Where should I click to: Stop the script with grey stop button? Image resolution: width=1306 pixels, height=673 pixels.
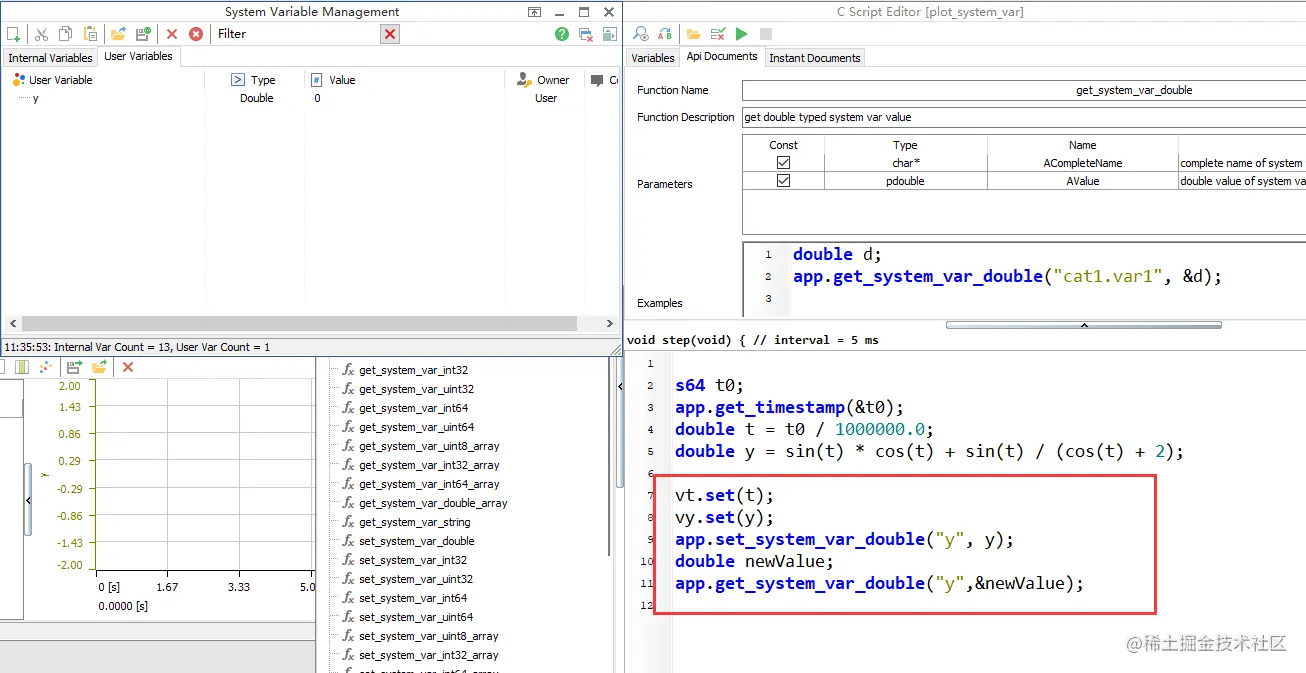point(766,34)
